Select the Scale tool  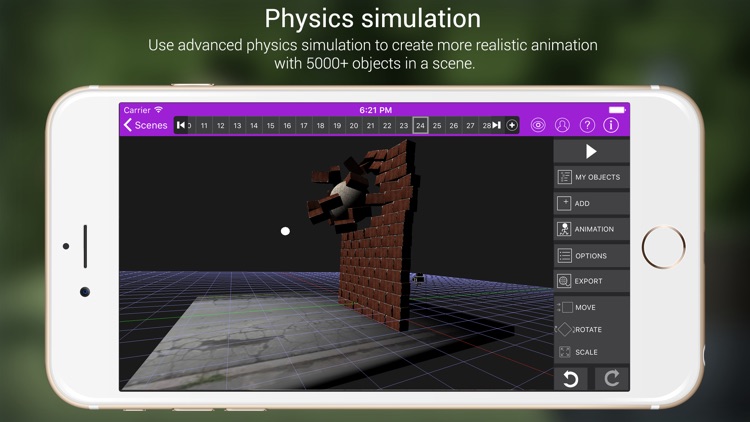coord(591,352)
